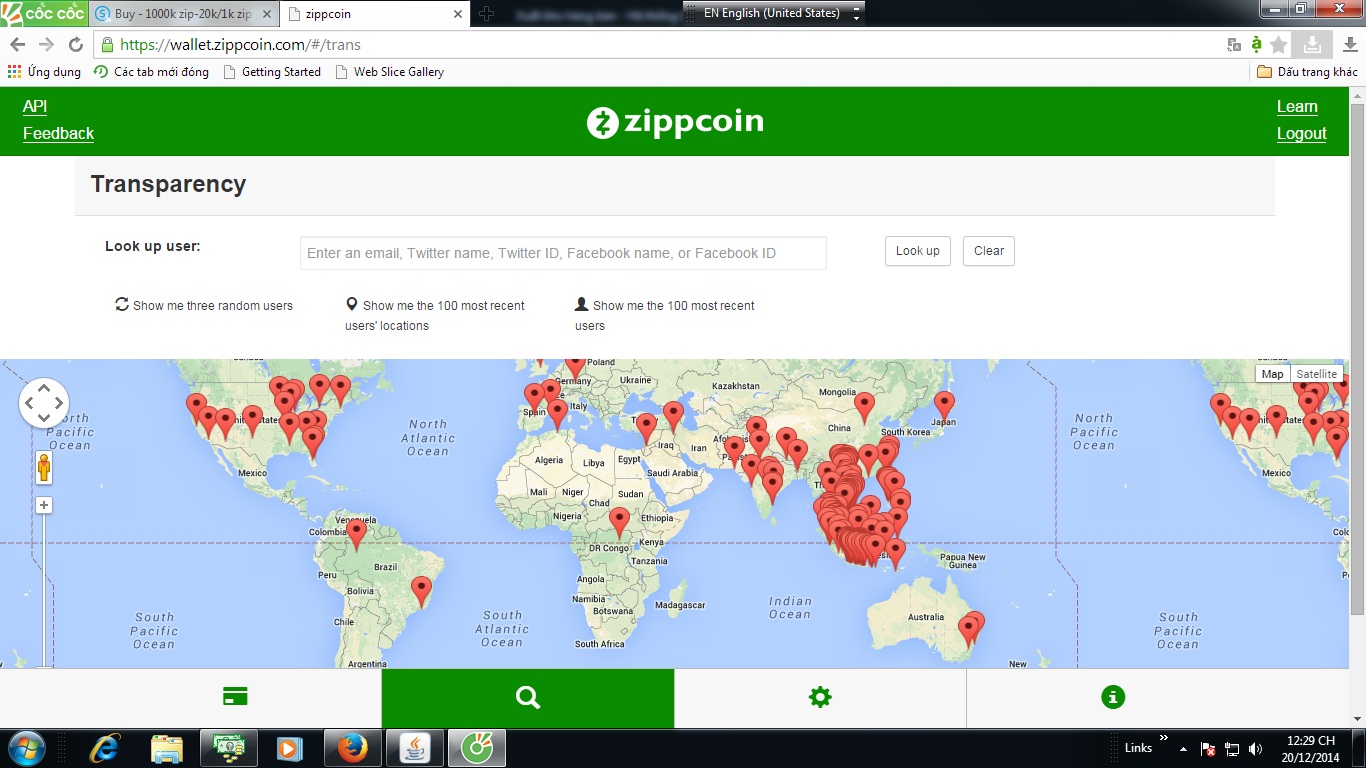Open 'Các tab mới đóng' recently closed tabs
The width and height of the screenshot is (1366, 768).
pyautogui.click(x=151, y=72)
